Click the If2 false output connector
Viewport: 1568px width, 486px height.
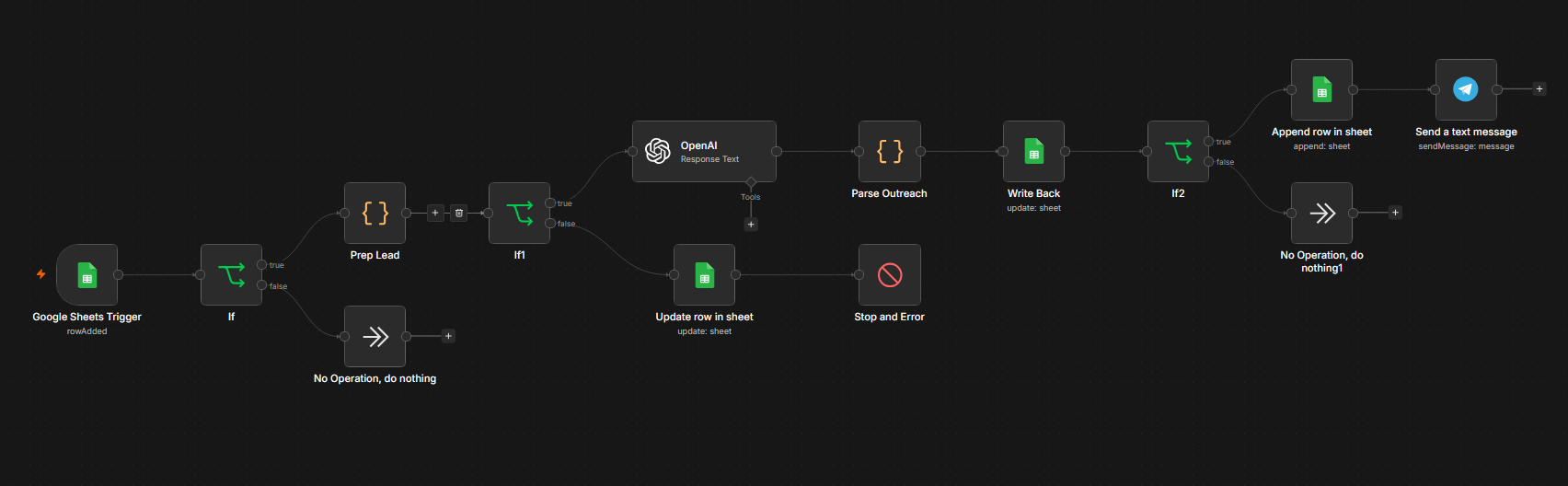[1209, 162]
